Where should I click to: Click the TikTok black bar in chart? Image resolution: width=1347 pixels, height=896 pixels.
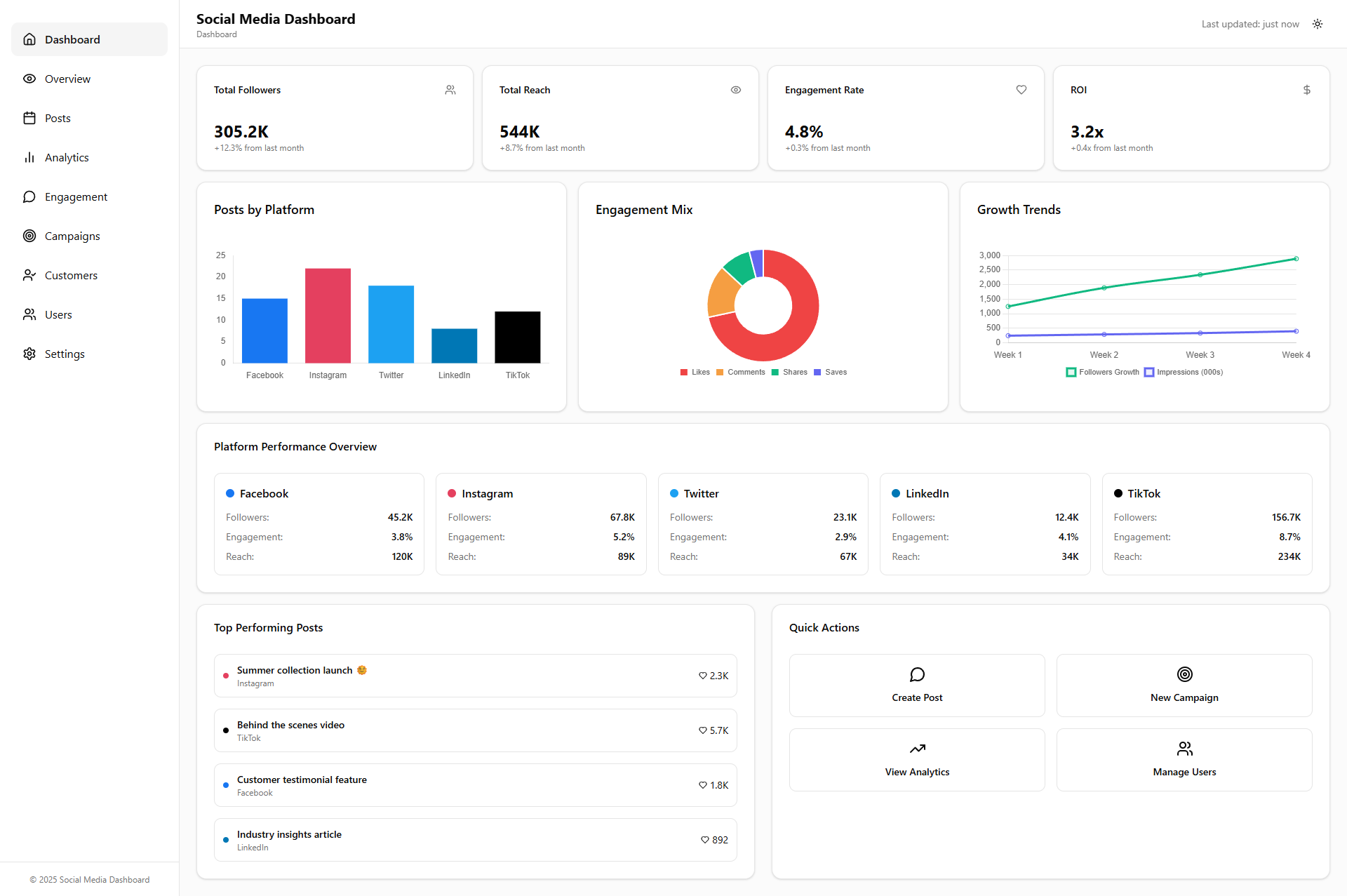pyautogui.click(x=517, y=337)
